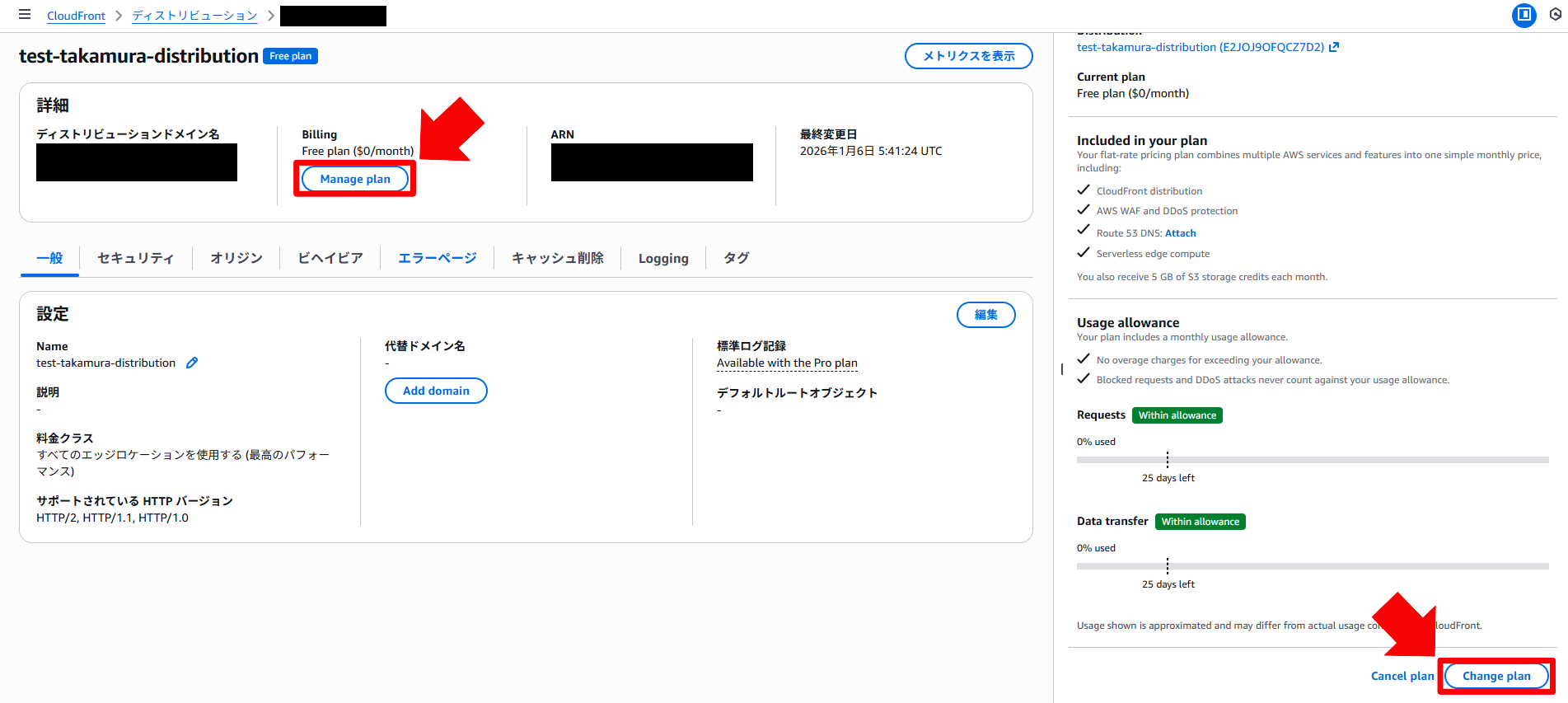Open the オリジン tab
This screenshot has height=703, width=1568.
(x=236, y=258)
